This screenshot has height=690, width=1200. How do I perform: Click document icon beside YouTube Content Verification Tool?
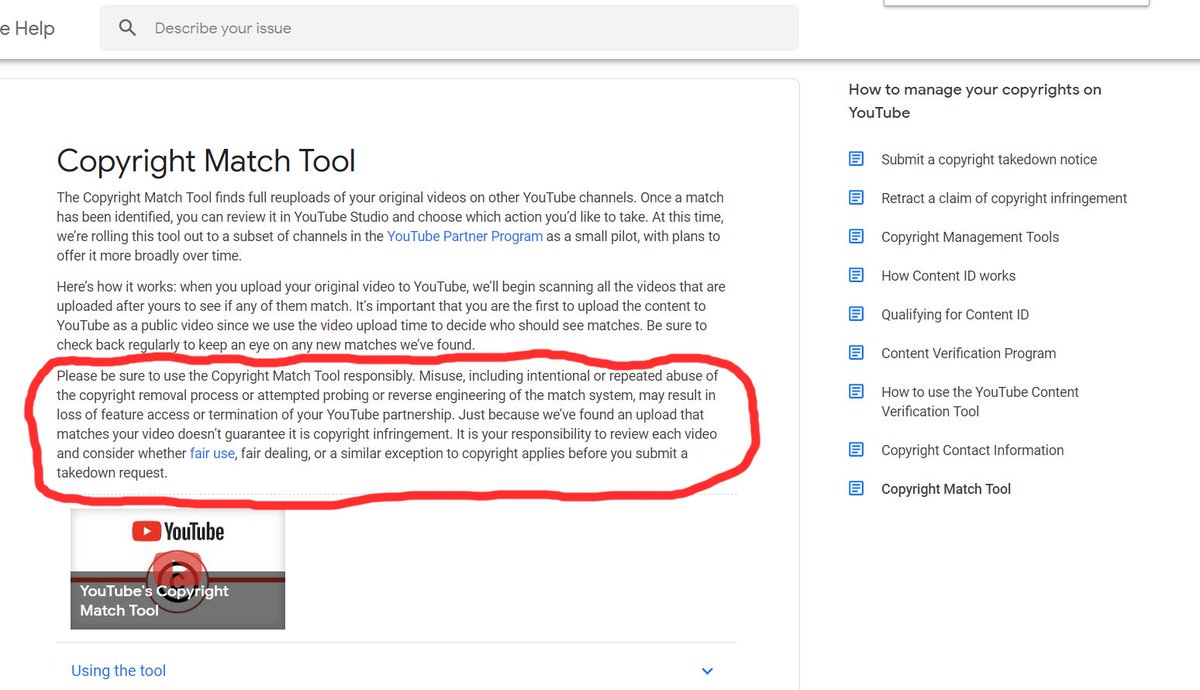click(x=856, y=392)
